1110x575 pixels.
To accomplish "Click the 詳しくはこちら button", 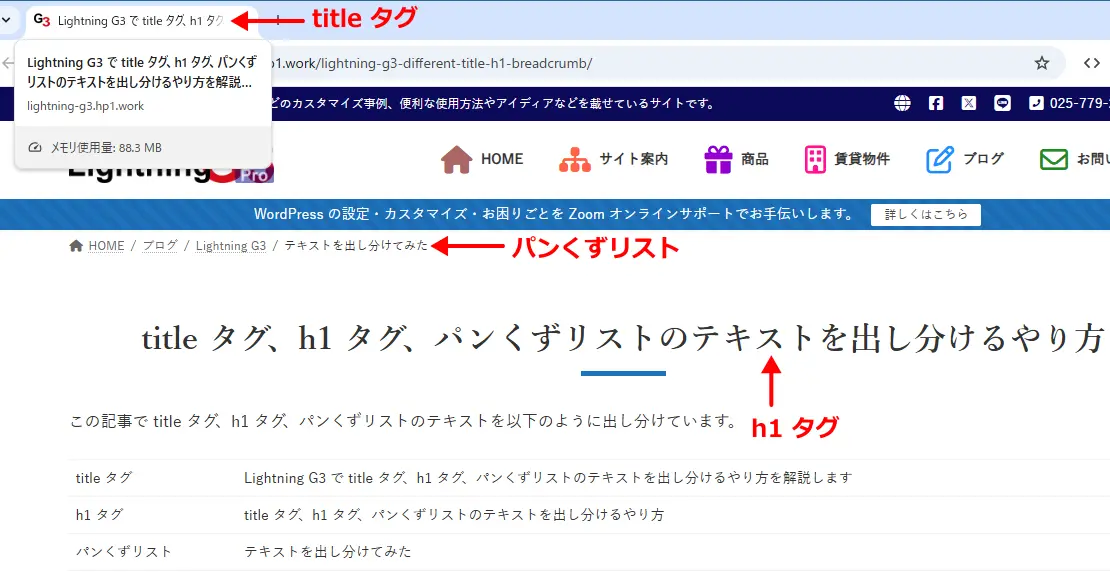I will [x=926, y=215].
